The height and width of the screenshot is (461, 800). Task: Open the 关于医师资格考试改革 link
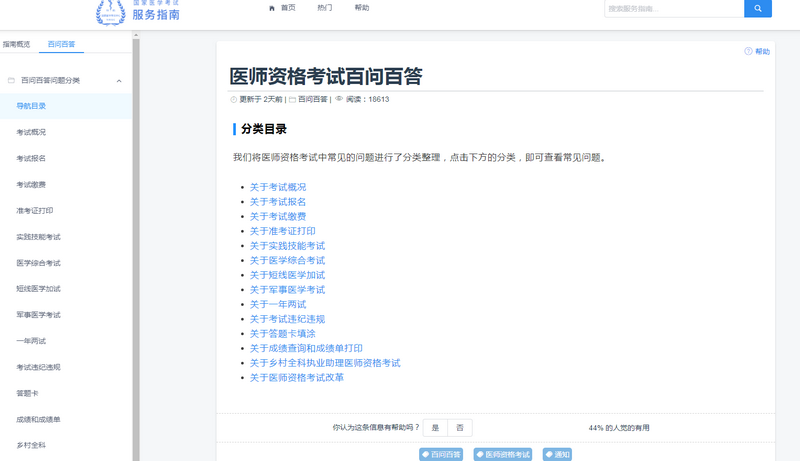[x=297, y=378]
